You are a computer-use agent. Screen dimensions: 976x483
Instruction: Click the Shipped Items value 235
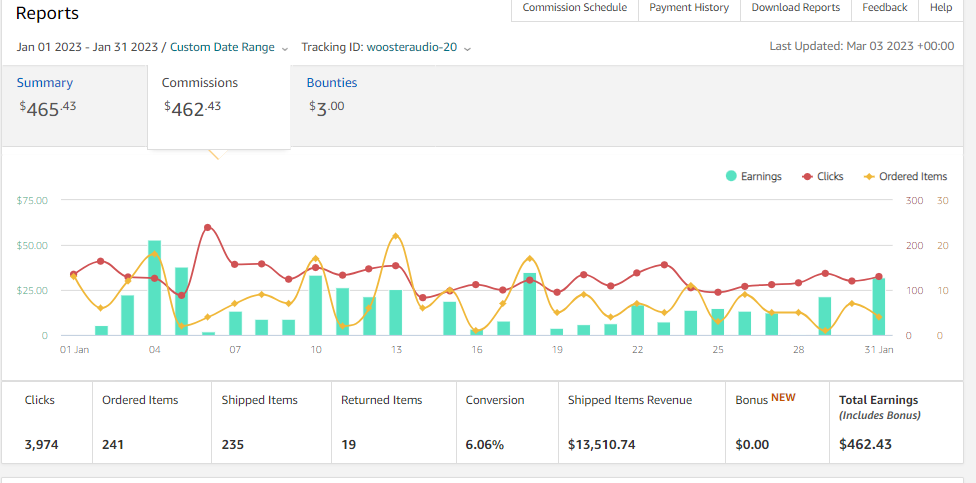233,444
